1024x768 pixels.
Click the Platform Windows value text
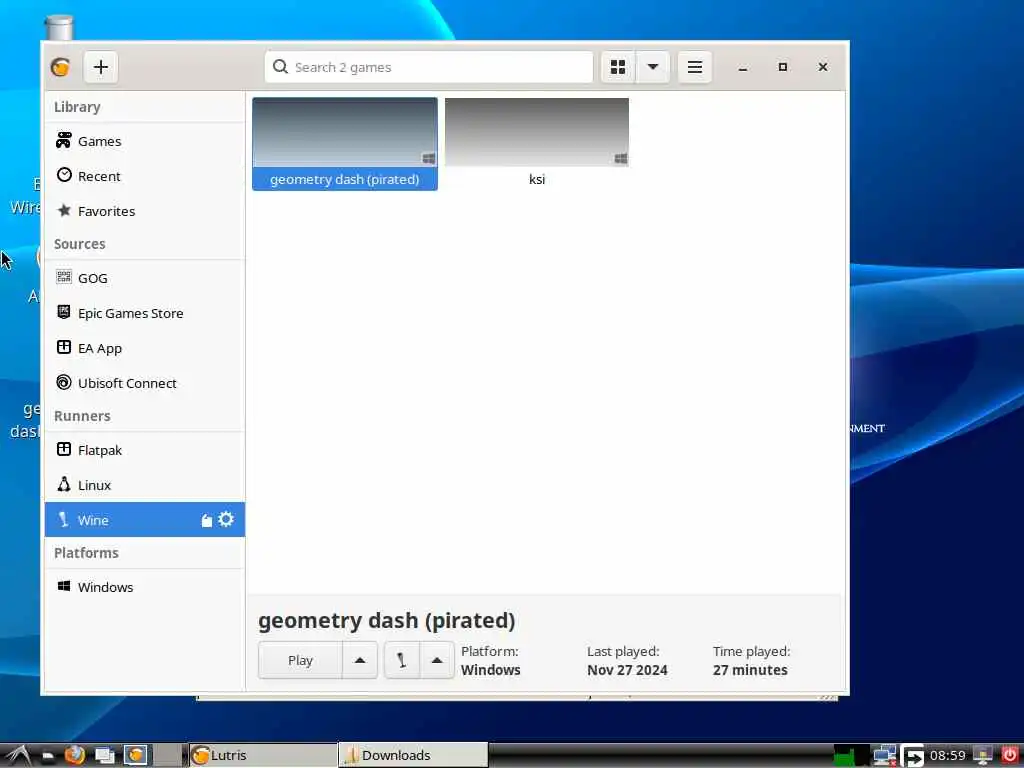point(490,670)
